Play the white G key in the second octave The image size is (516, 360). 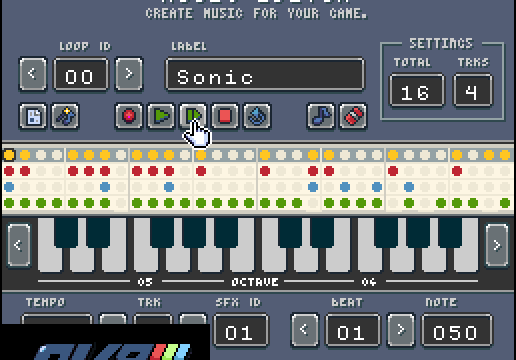402,261
